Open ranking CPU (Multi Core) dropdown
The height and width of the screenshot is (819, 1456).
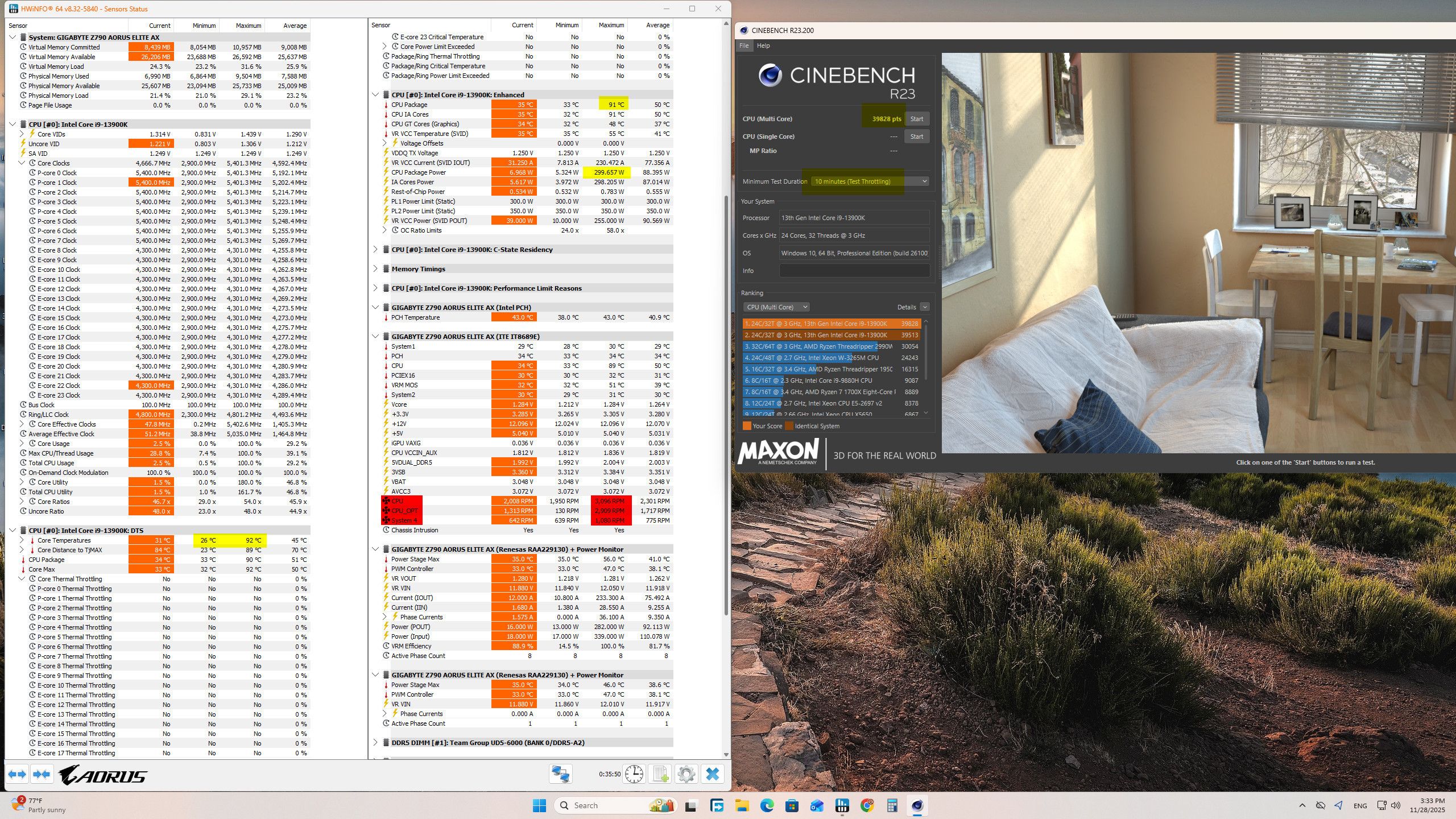click(x=776, y=307)
